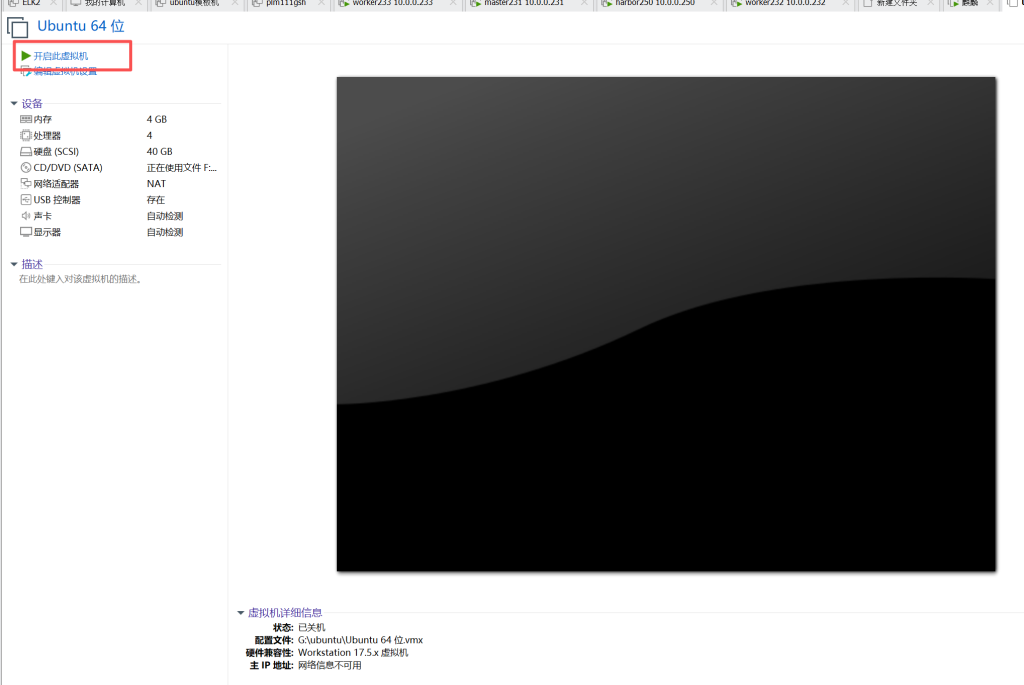Viewport: 1024px width, 685px height.
Task: Click the CD/DVD (SATA) disc icon
Action: 26,167
